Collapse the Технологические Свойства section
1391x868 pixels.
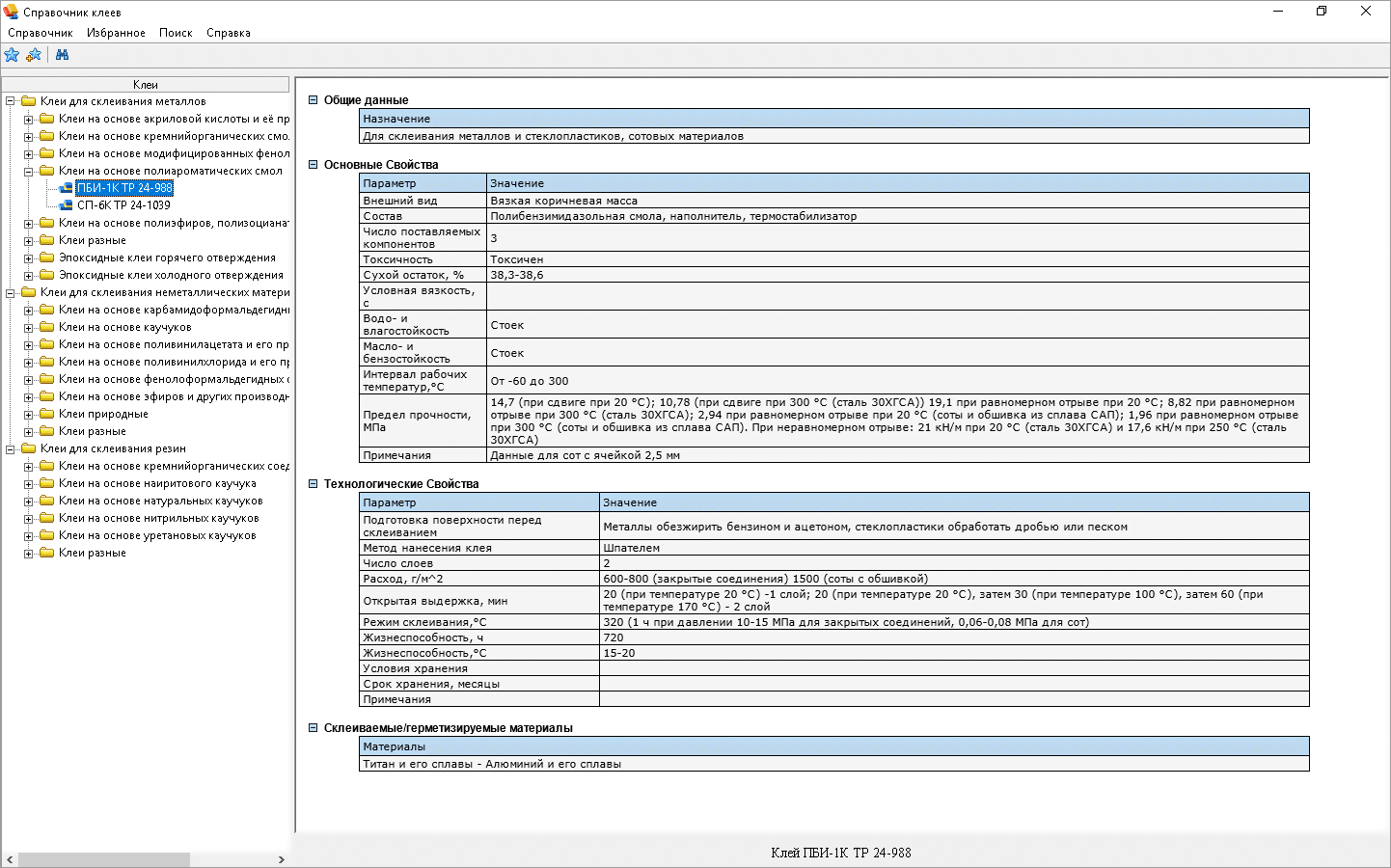point(313,484)
